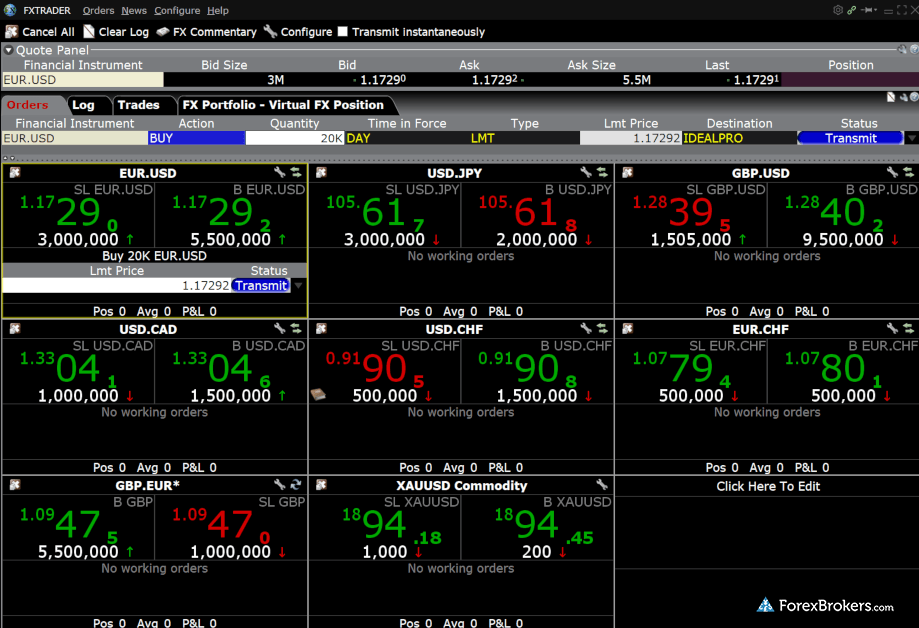Click the Configure button in the toolbar

(x=298, y=32)
